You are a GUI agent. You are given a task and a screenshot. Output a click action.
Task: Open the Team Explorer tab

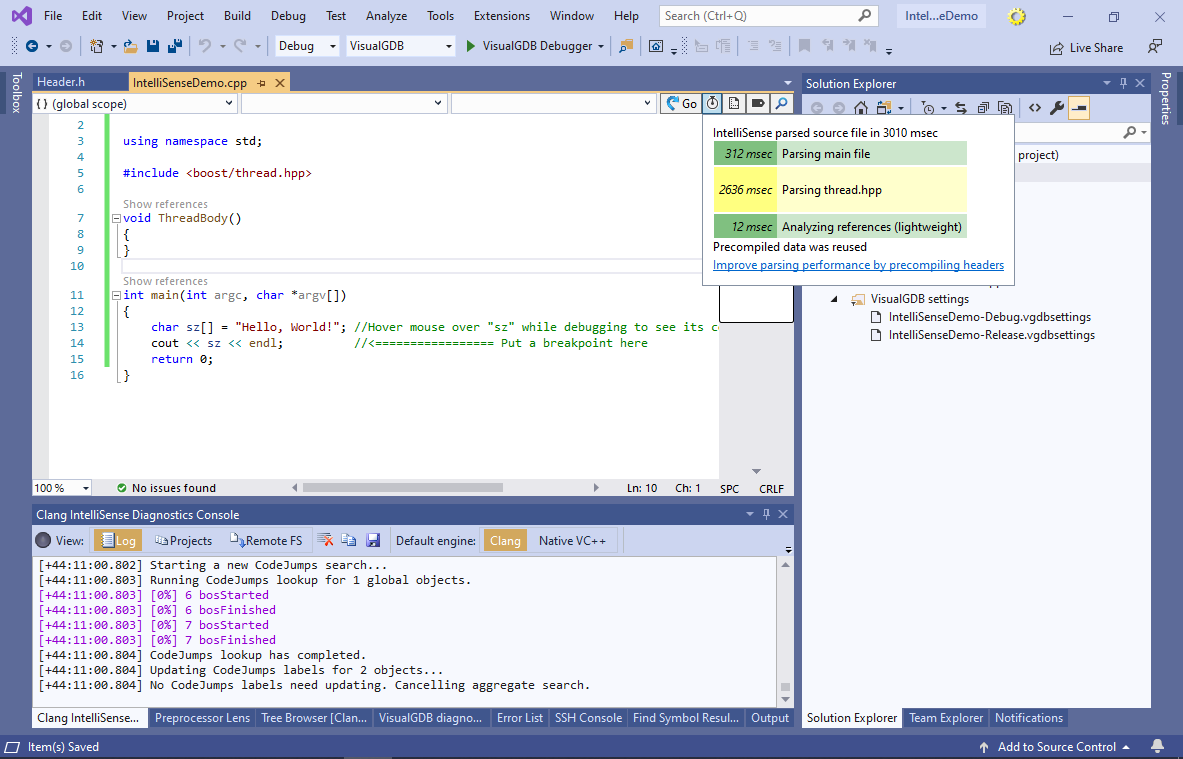click(946, 718)
